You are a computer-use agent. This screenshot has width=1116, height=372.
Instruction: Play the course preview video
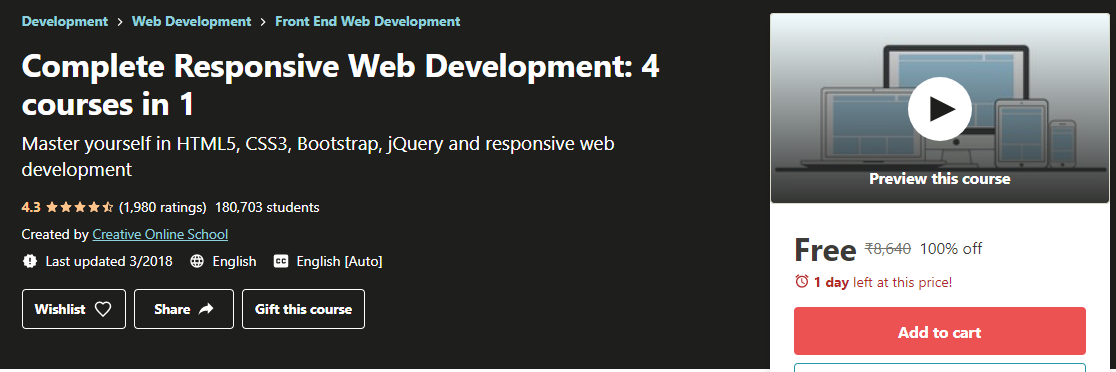[x=939, y=109]
